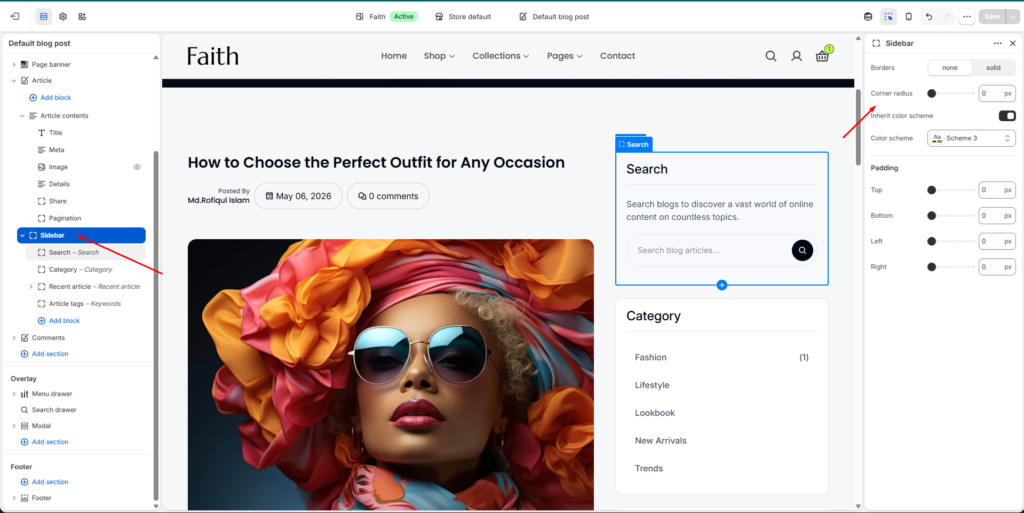This screenshot has width=1024, height=513.
Task: Open the top bar more-actions ellipsis
Action: click(967, 16)
